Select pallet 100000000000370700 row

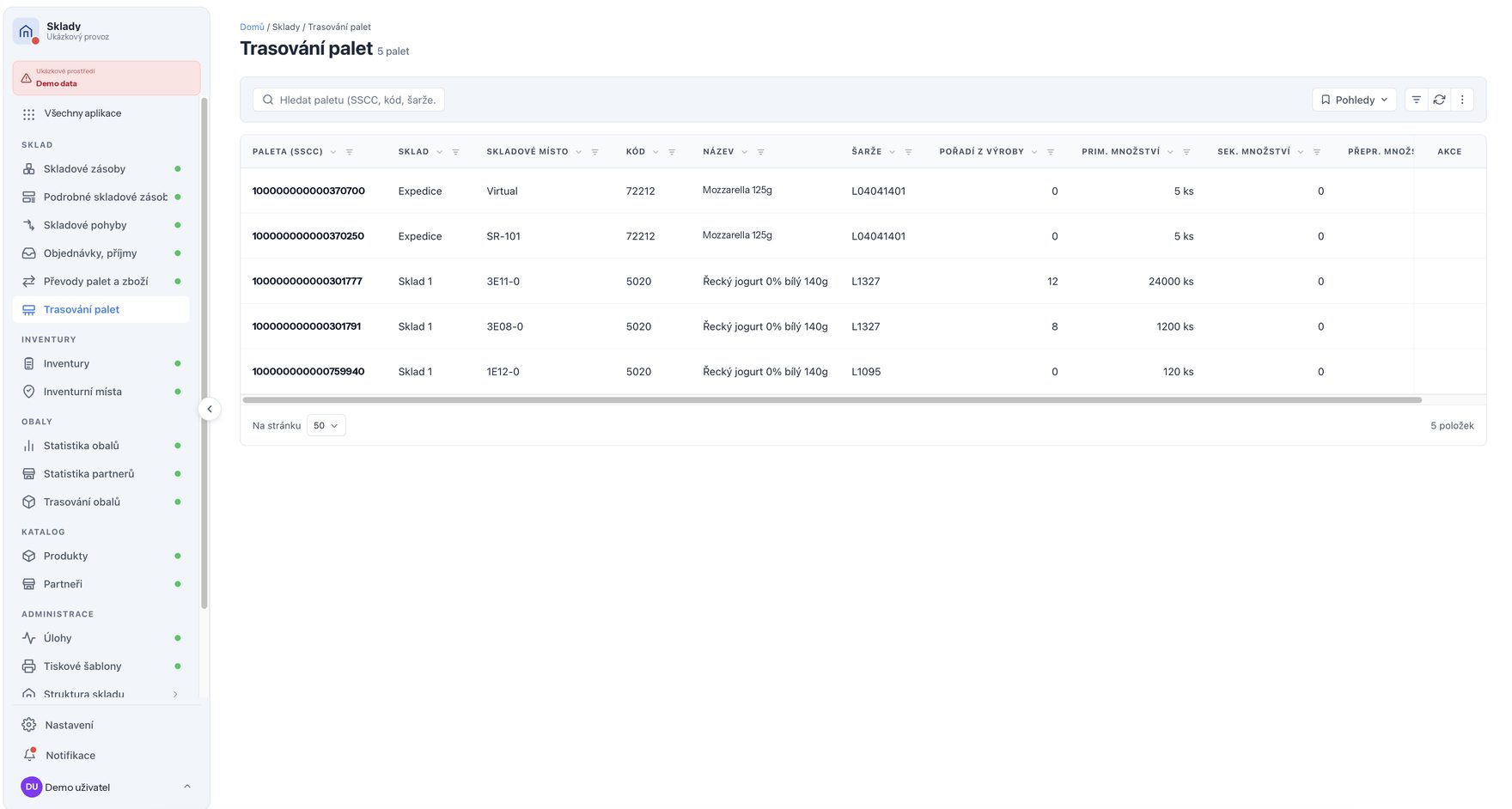863,191
